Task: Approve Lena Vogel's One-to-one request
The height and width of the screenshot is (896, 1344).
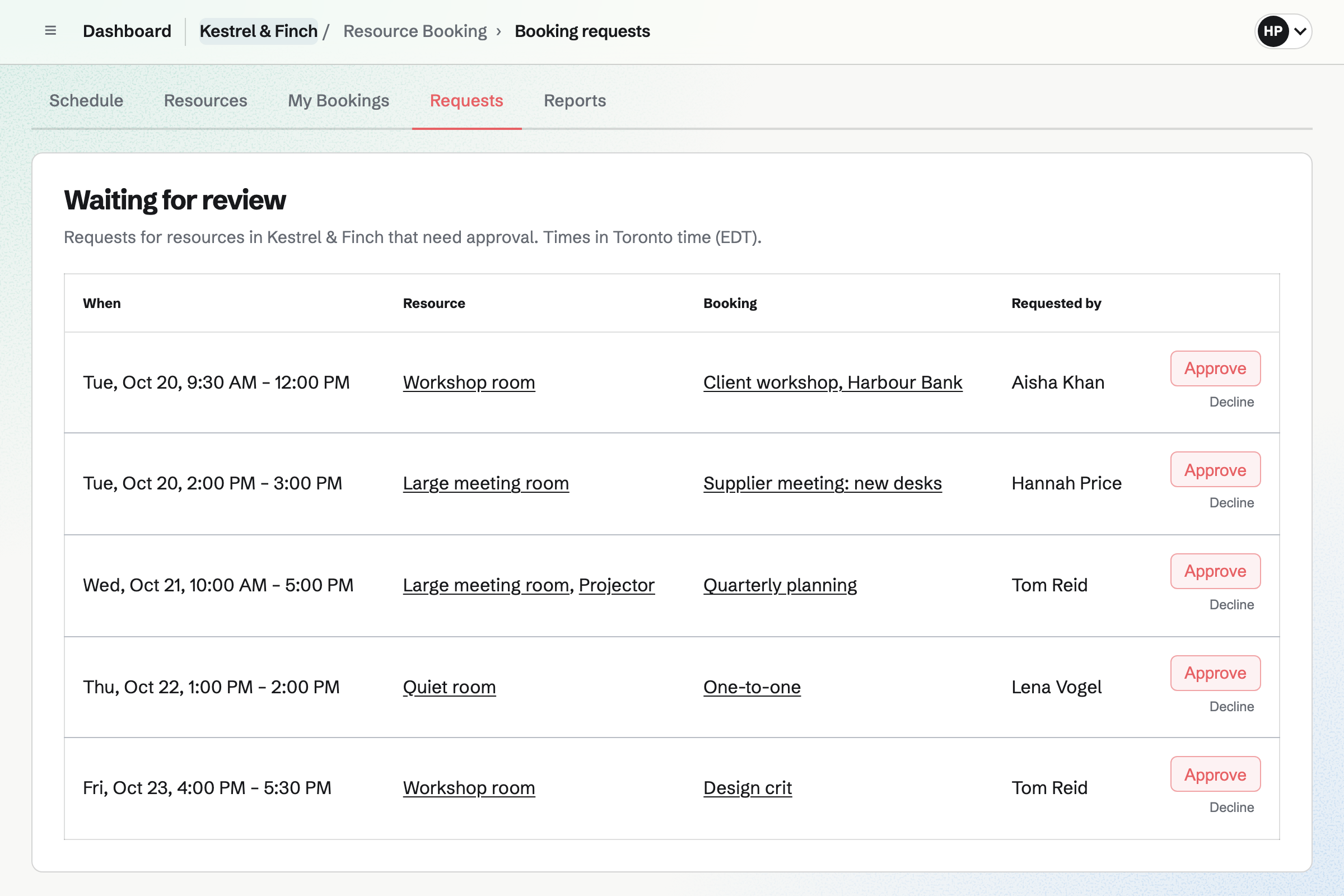Action: click(1215, 673)
